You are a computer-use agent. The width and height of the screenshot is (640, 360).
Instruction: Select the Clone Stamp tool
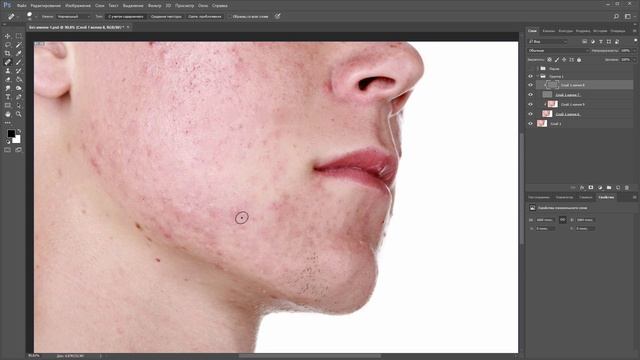coord(7,71)
